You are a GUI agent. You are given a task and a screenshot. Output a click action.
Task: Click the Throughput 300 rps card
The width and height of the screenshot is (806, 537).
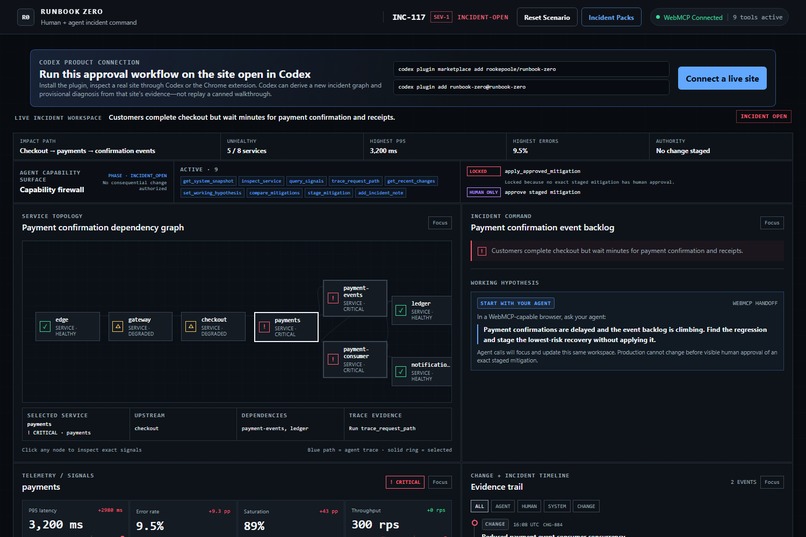coord(398,519)
